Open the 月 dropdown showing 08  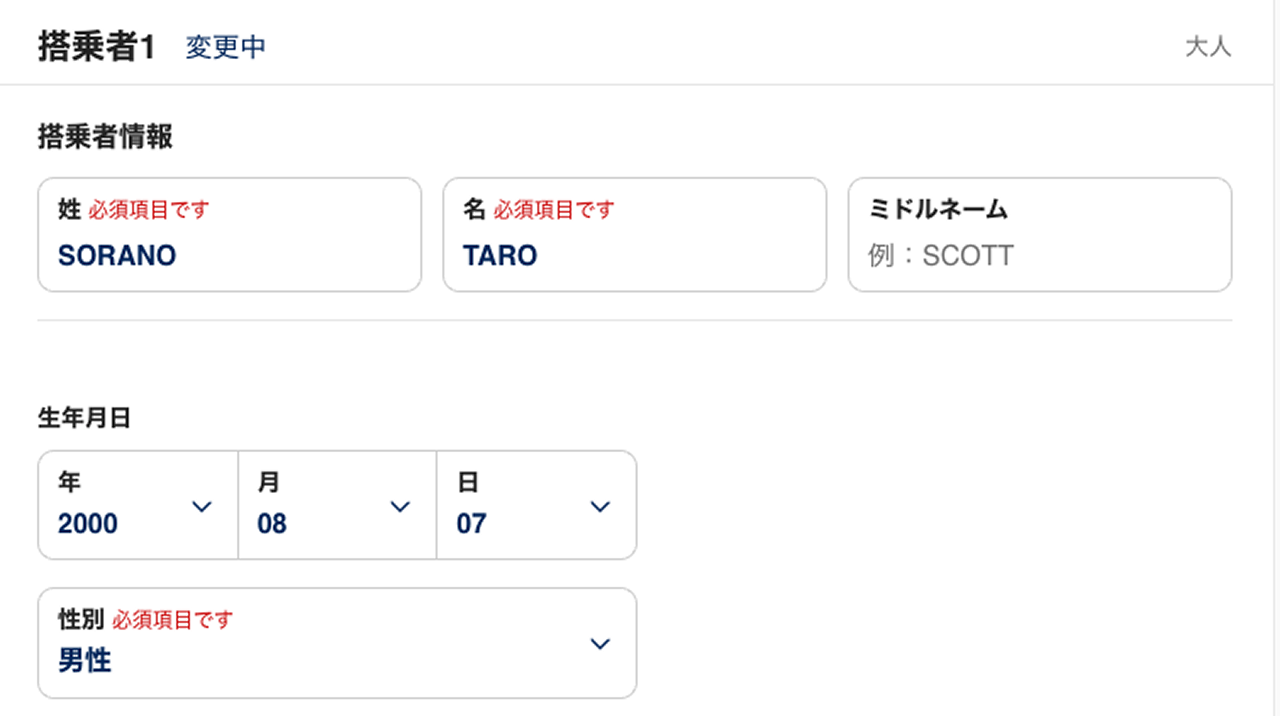point(320,506)
